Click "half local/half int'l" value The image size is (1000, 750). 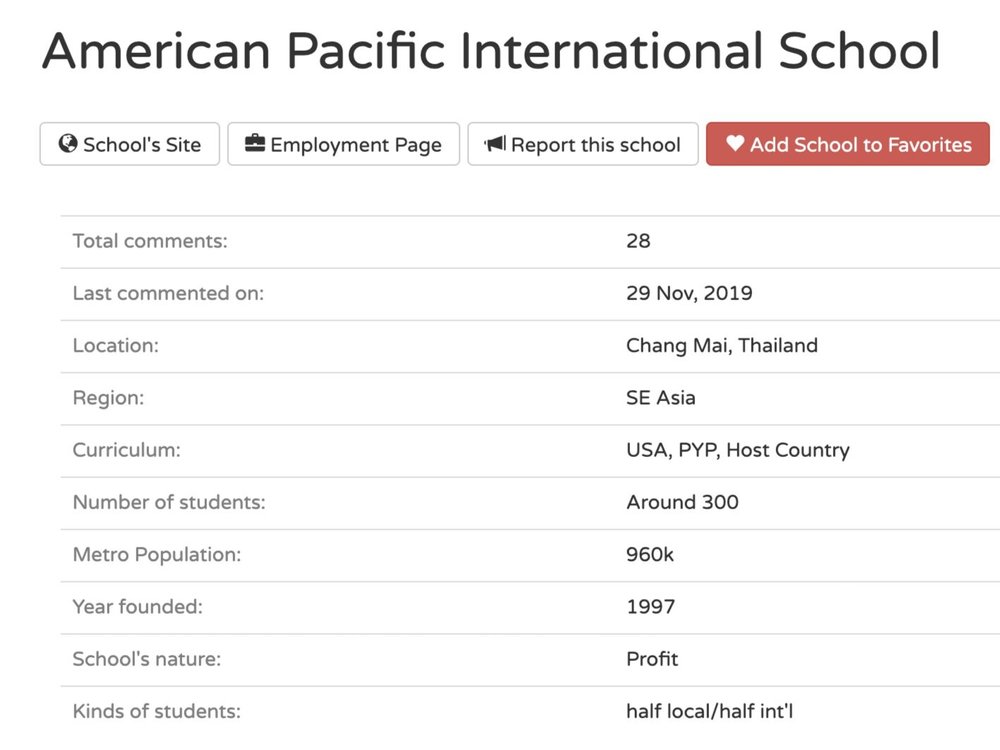click(710, 712)
